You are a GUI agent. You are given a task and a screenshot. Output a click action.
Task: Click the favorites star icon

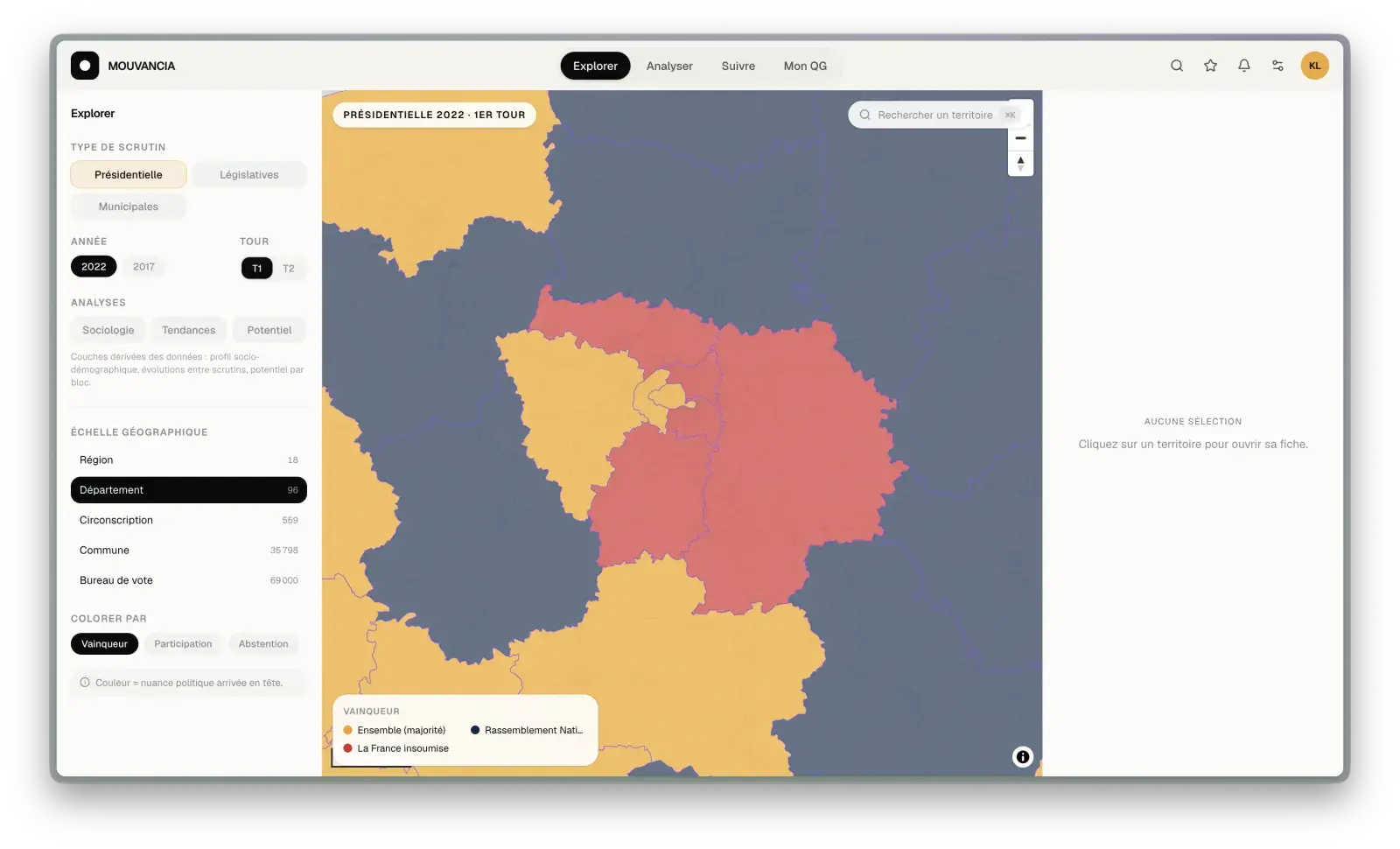click(1210, 66)
